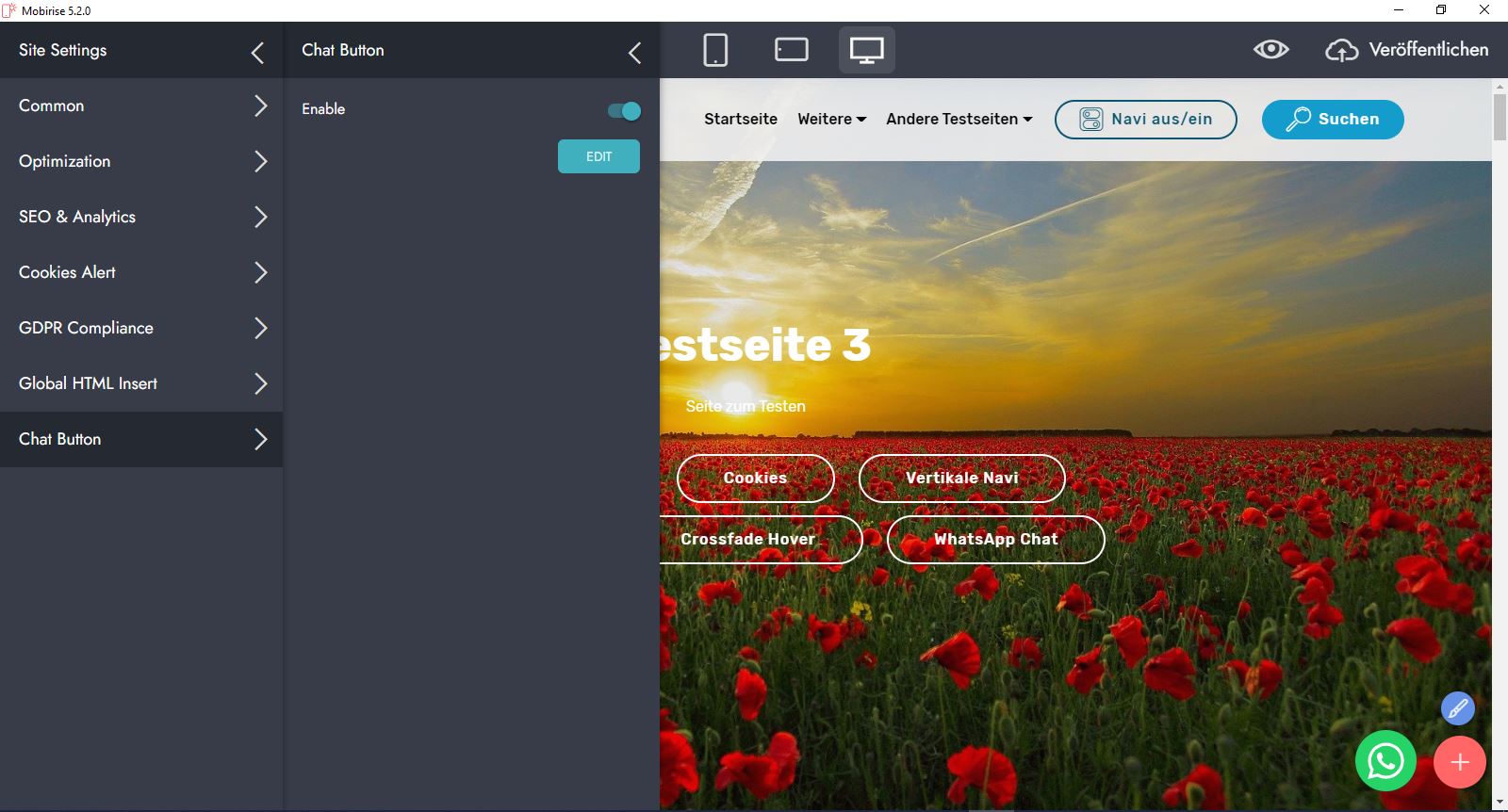Open the Andere Testseiten dropdown
1508x812 pixels.
(959, 120)
